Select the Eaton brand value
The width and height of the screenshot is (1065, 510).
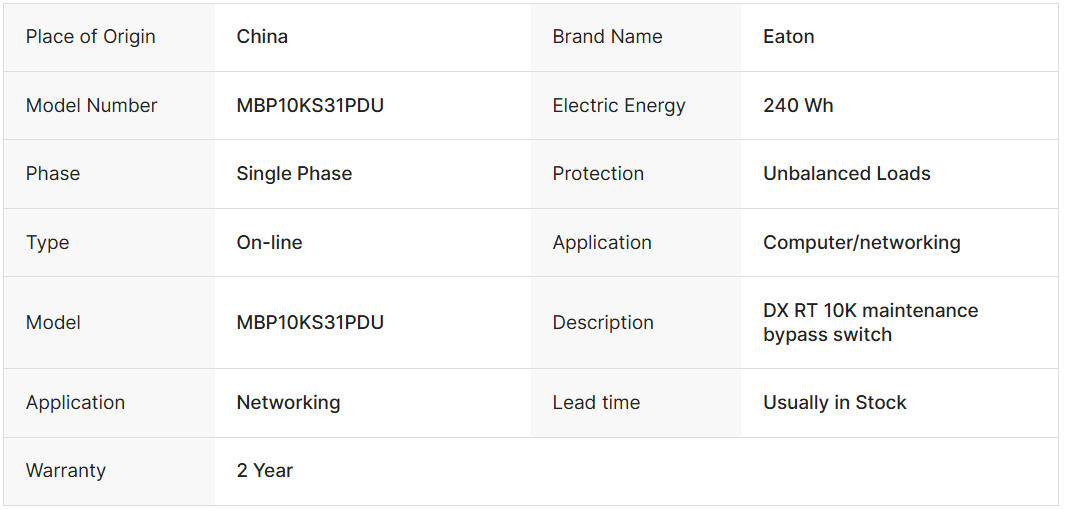click(788, 37)
